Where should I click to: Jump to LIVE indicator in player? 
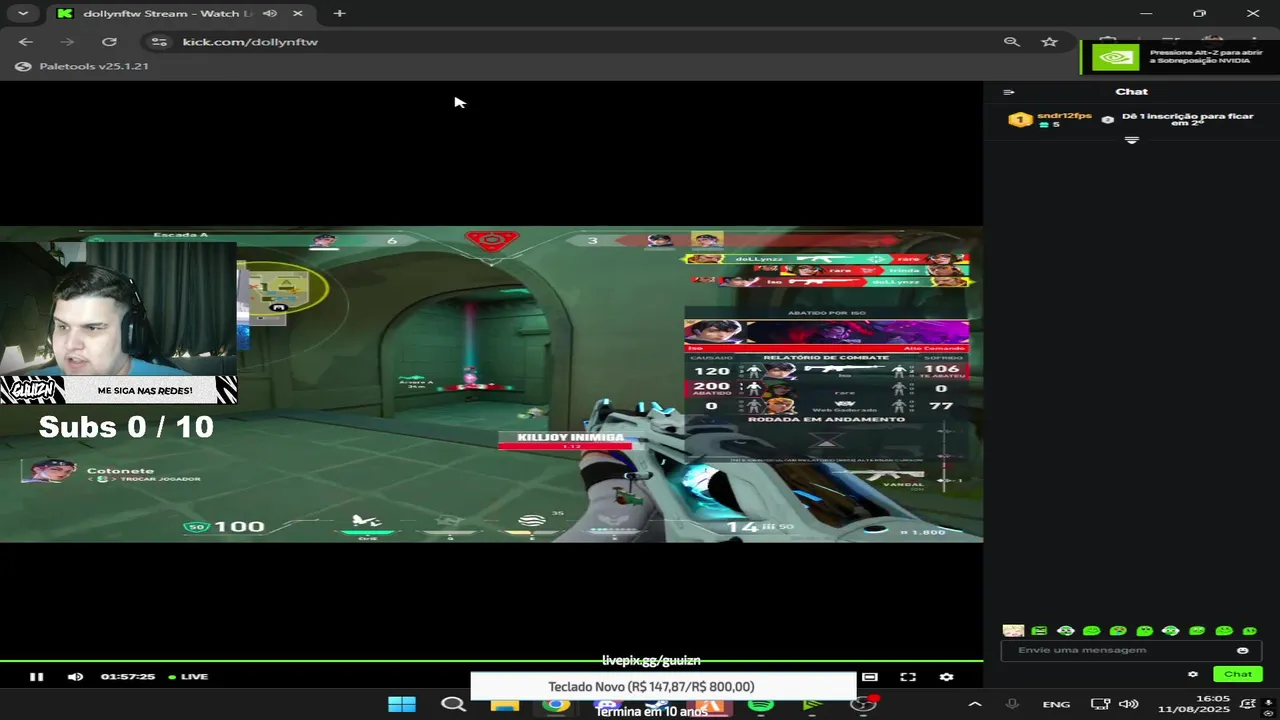[188, 677]
